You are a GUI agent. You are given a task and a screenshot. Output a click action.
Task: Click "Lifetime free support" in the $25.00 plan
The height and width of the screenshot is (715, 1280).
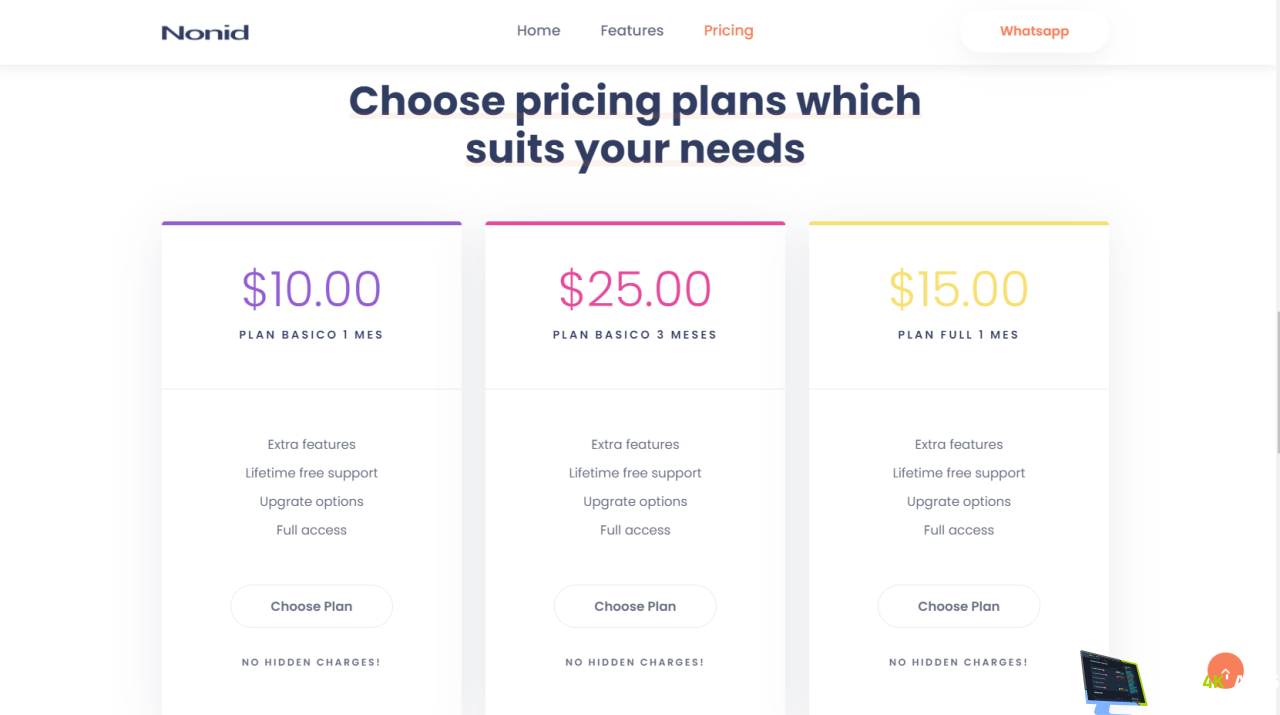click(635, 473)
